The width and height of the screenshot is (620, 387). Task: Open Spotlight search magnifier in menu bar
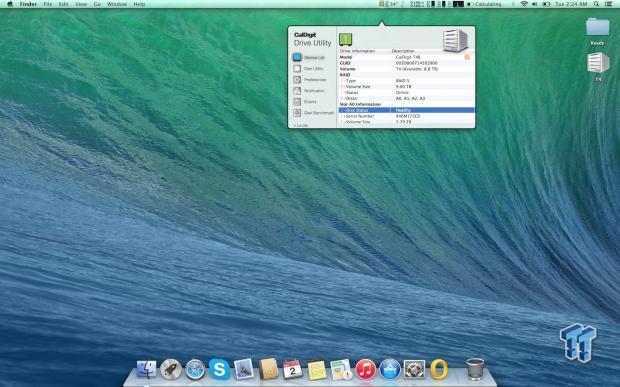(596, 4)
